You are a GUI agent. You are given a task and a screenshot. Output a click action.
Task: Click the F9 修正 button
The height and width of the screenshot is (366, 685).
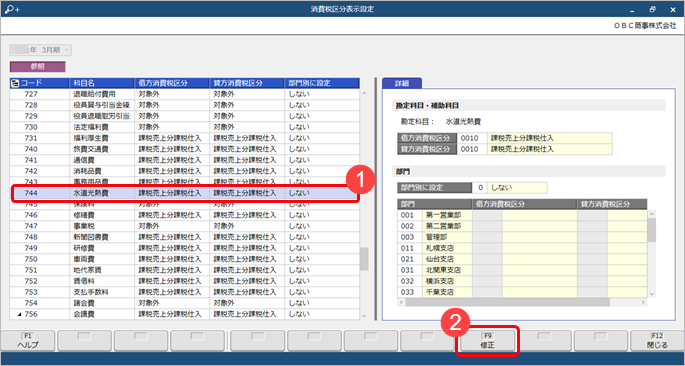(x=487, y=341)
